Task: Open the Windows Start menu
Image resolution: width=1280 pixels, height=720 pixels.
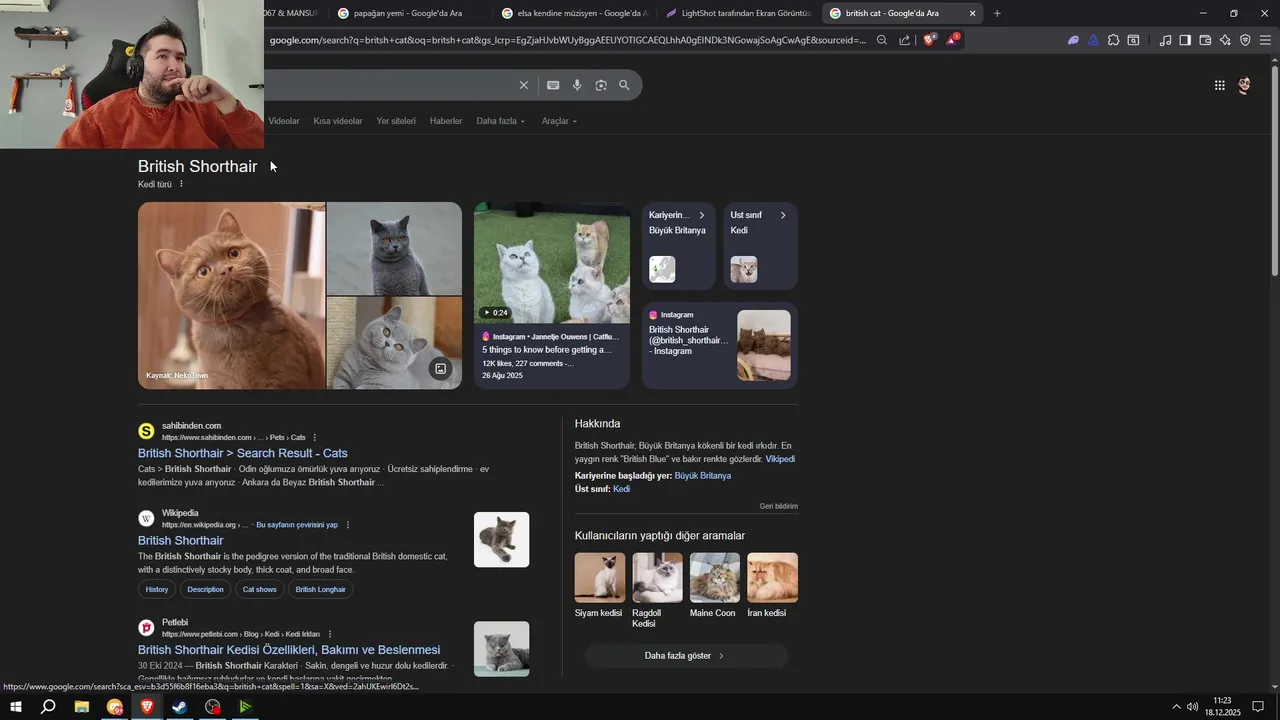Action: coord(16,707)
